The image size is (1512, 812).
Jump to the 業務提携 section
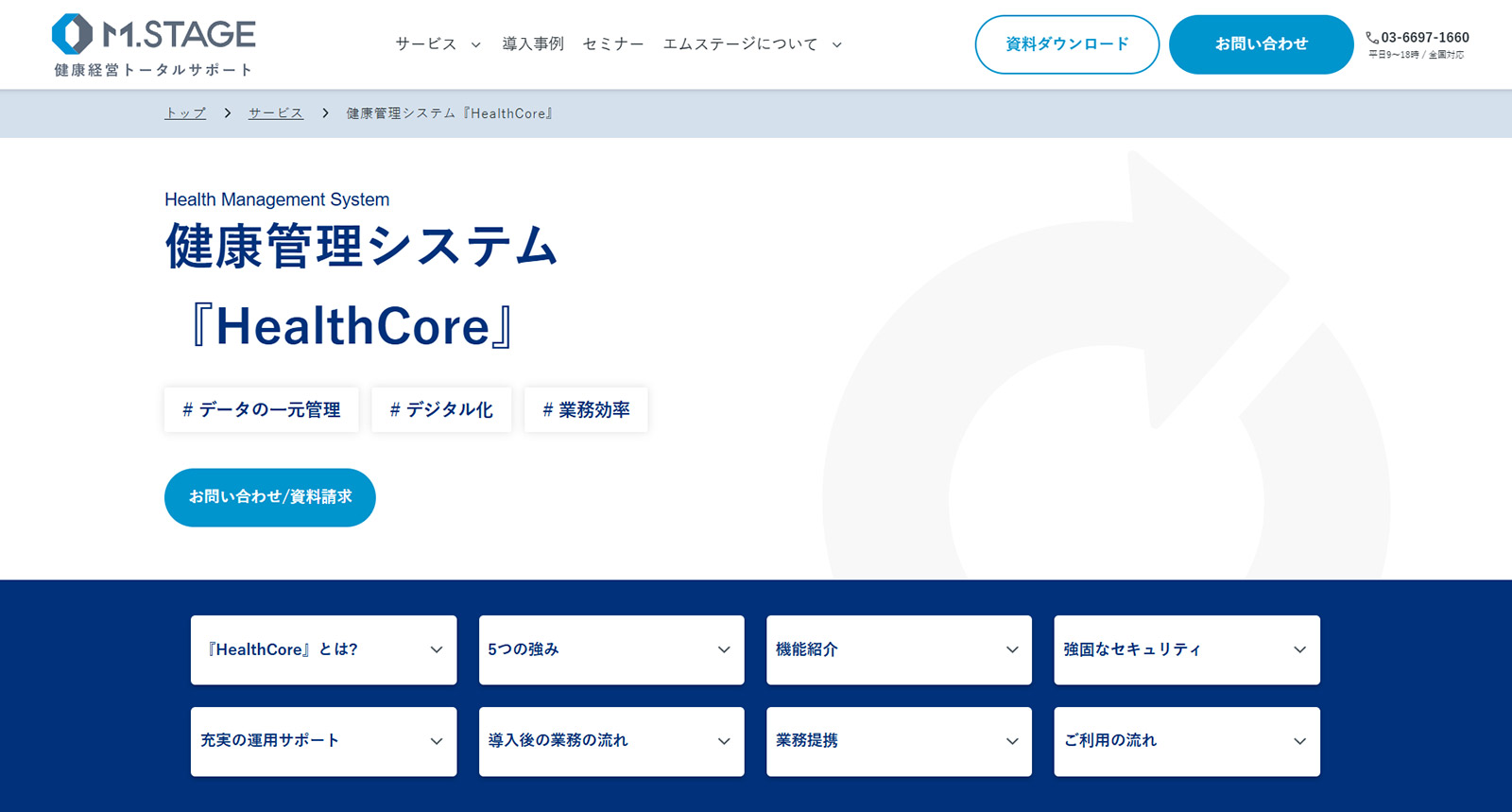pyautogui.click(x=899, y=742)
